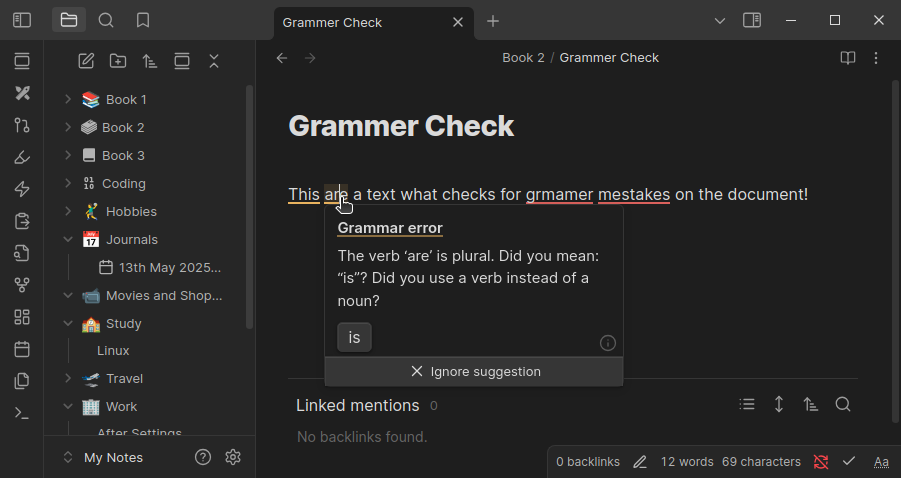Screen dimensions: 901x478
Task: Open a new tab
Action: coord(493,21)
